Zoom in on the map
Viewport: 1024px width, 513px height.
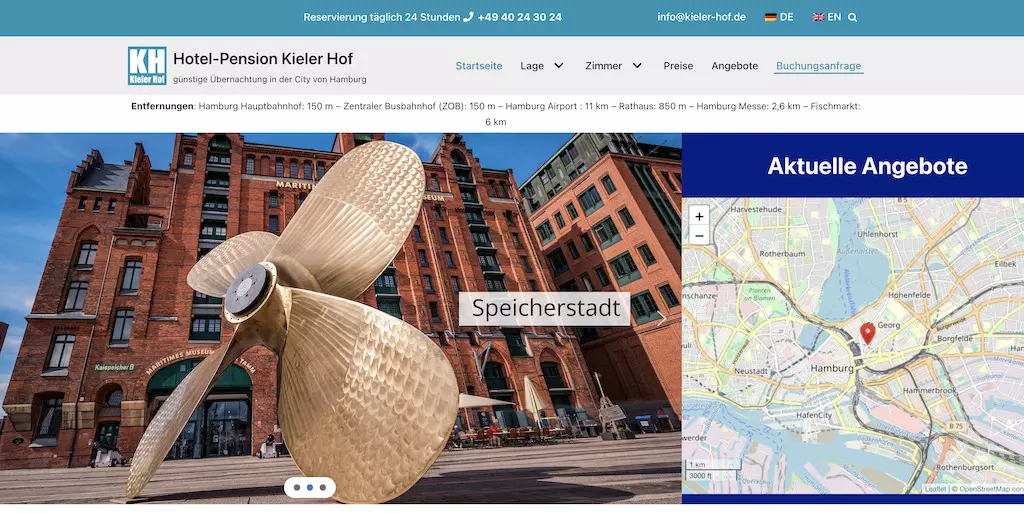tap(699, 216)
